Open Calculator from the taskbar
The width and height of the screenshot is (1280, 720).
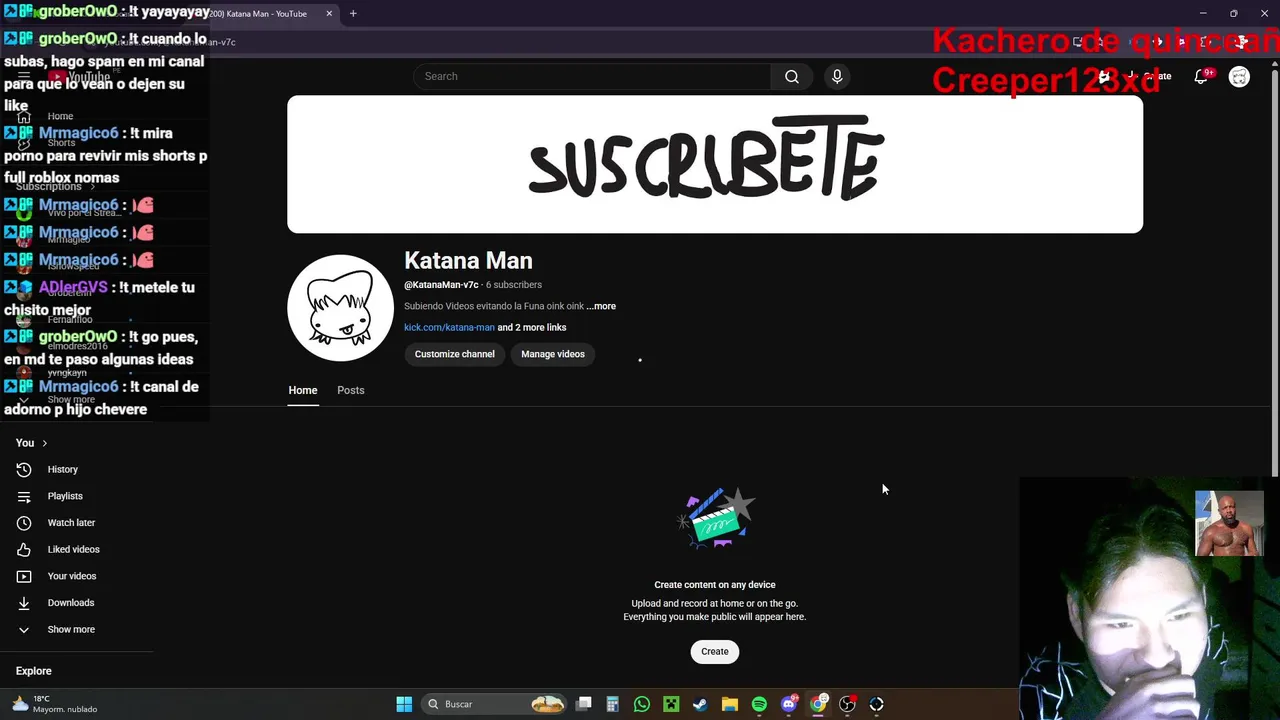point(612,704)
